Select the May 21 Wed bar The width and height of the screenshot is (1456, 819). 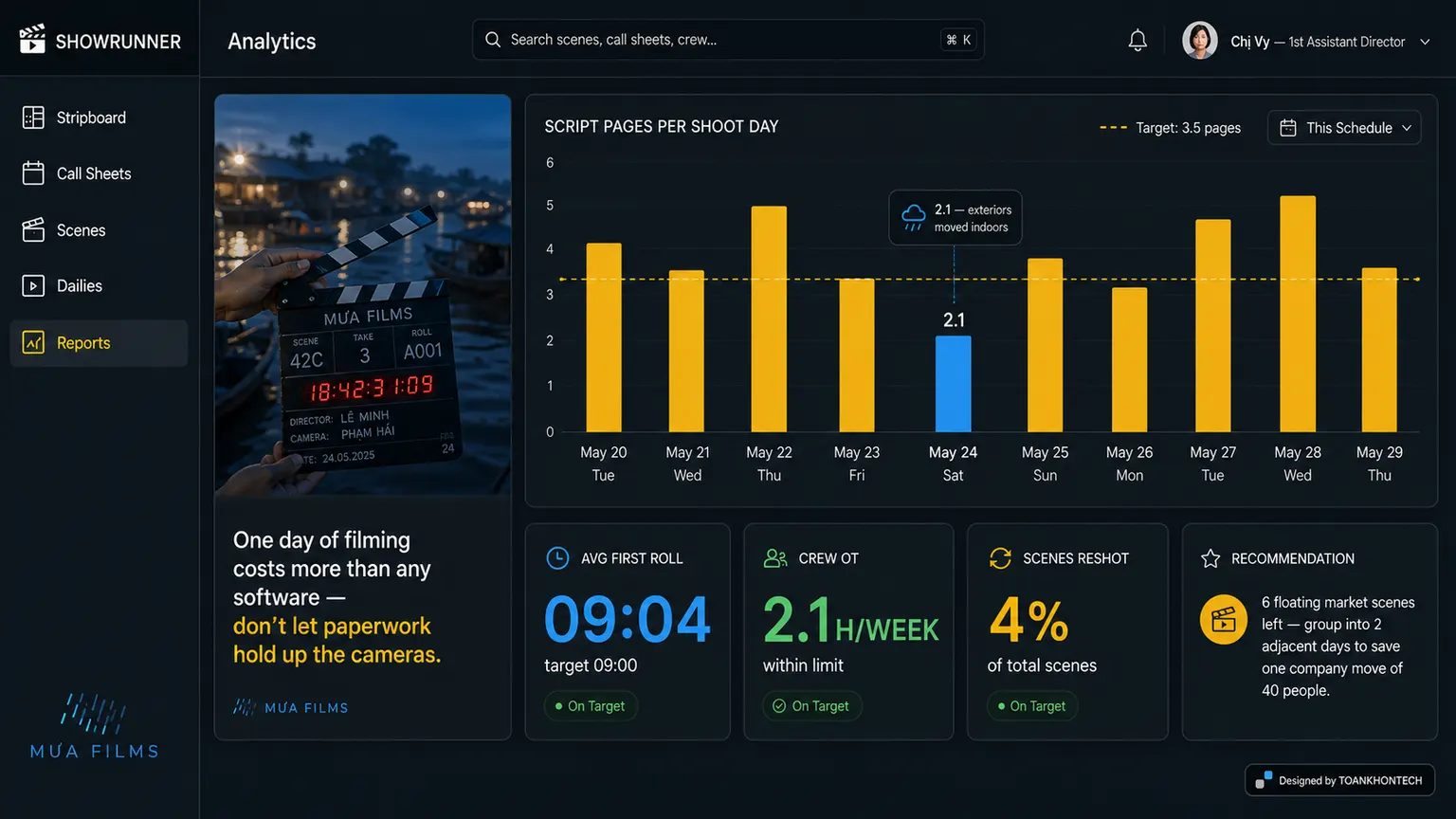(686, 352)
